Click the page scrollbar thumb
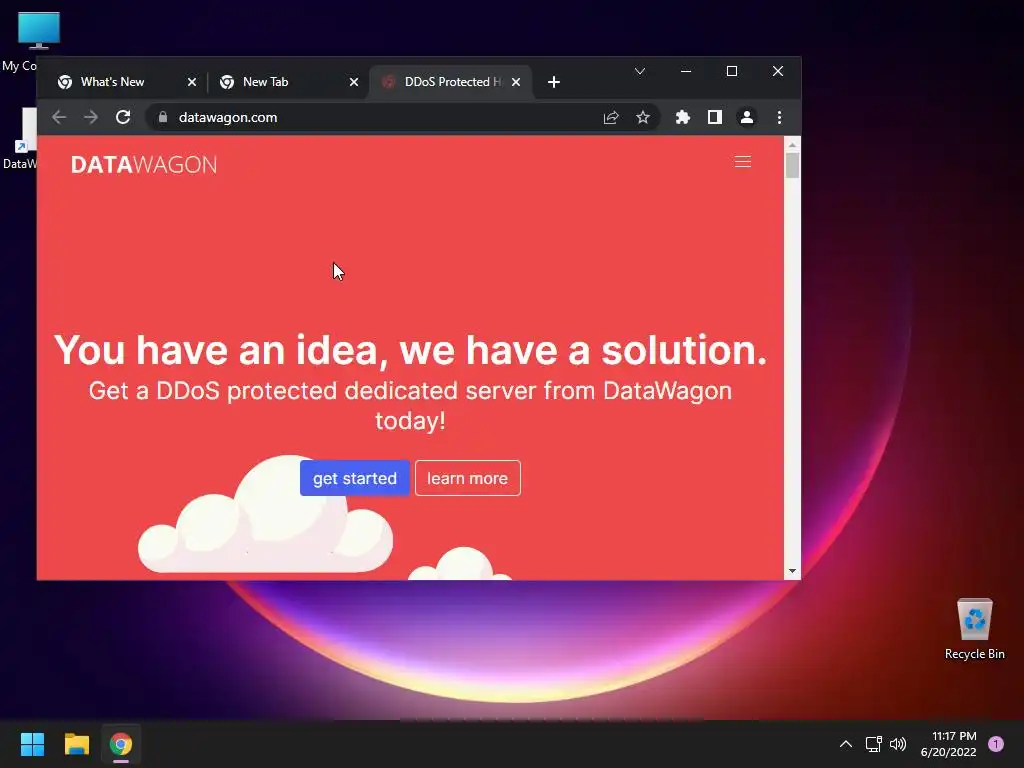This screenshot has height=768, width=1024. click(x=792, y=165)
